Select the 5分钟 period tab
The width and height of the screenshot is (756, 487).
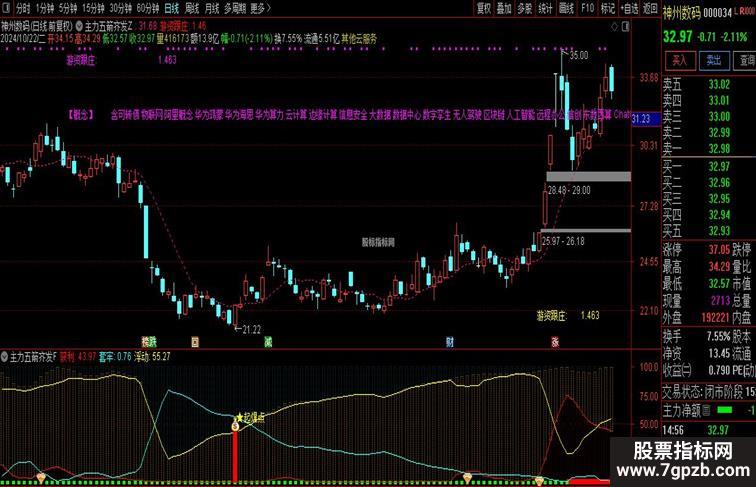[x=68, y=8]
